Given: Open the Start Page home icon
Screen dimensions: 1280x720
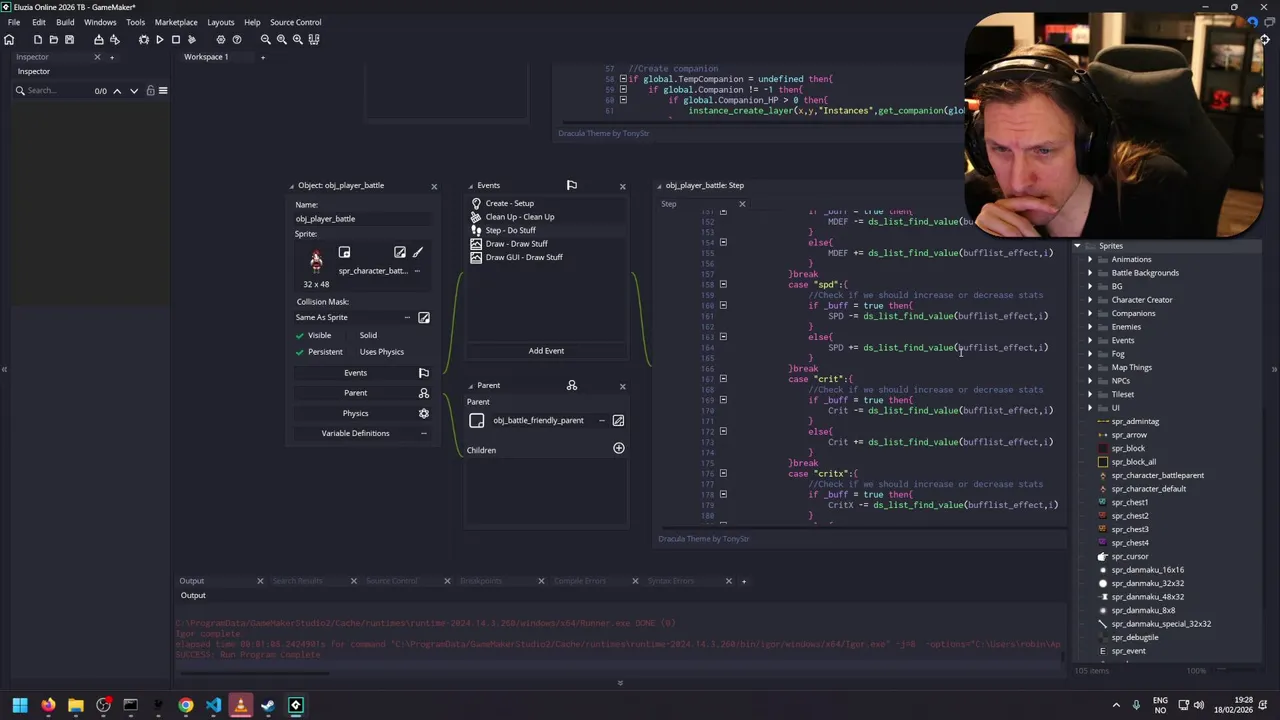Looking at the screenshot, I should (9, 39).
